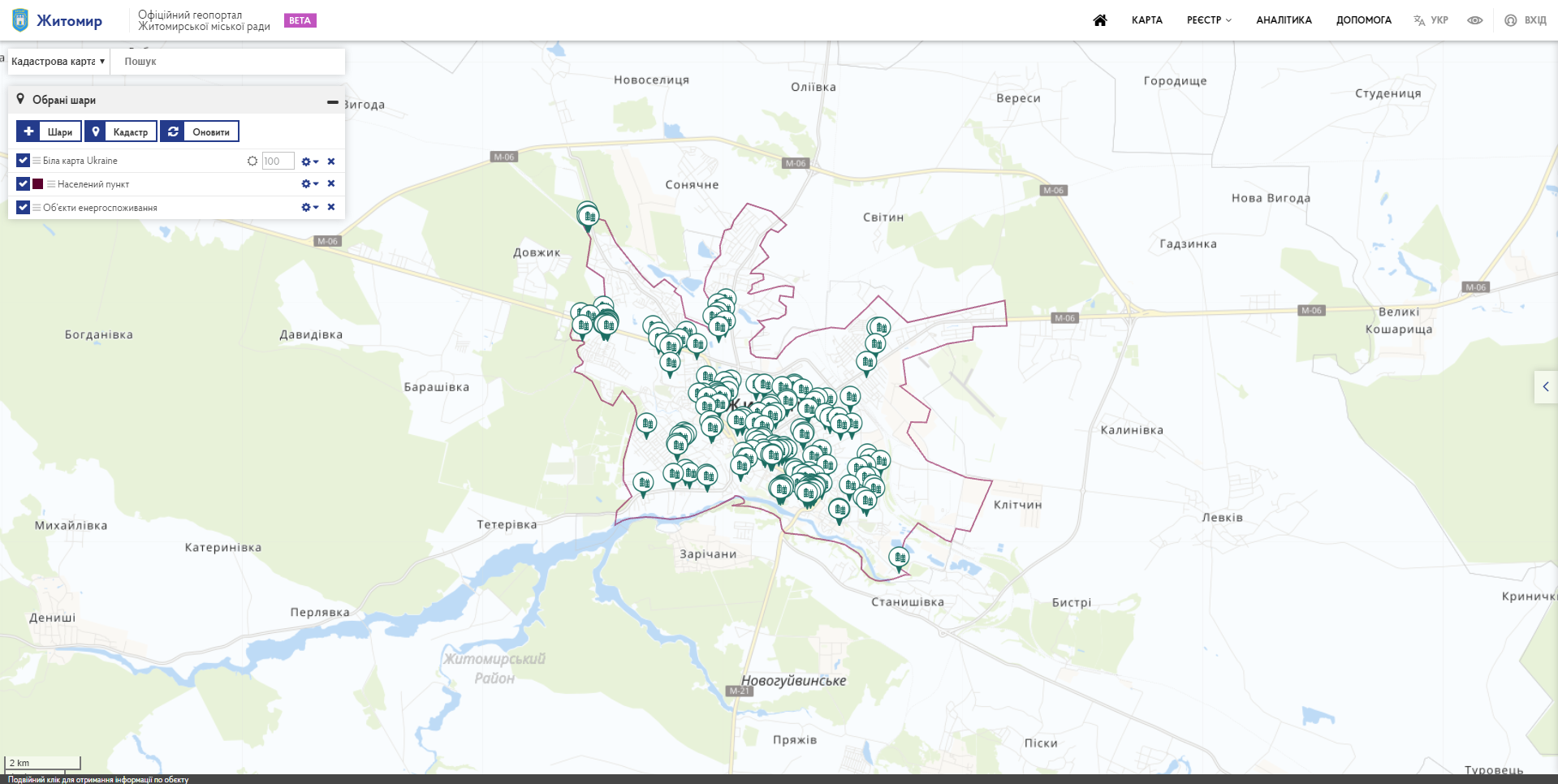This screenshot has height=784, width=1558.
Task: Open gear settings for Об'єкти енергоспоживання
Action: coord(309,208)
